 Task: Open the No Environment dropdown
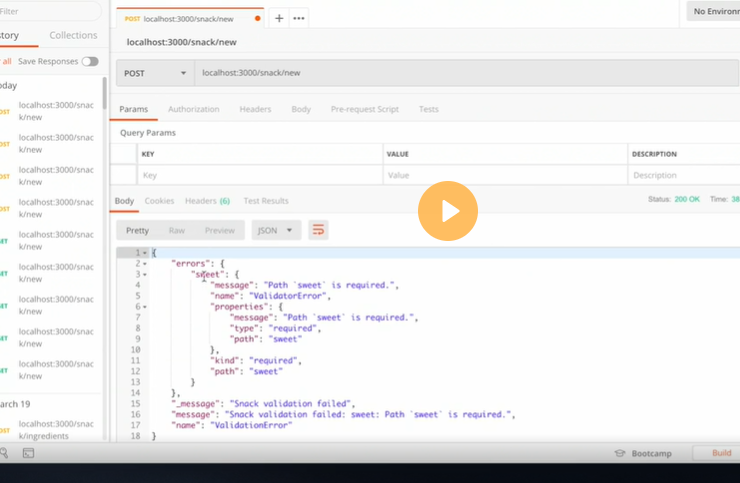(712, 12)
